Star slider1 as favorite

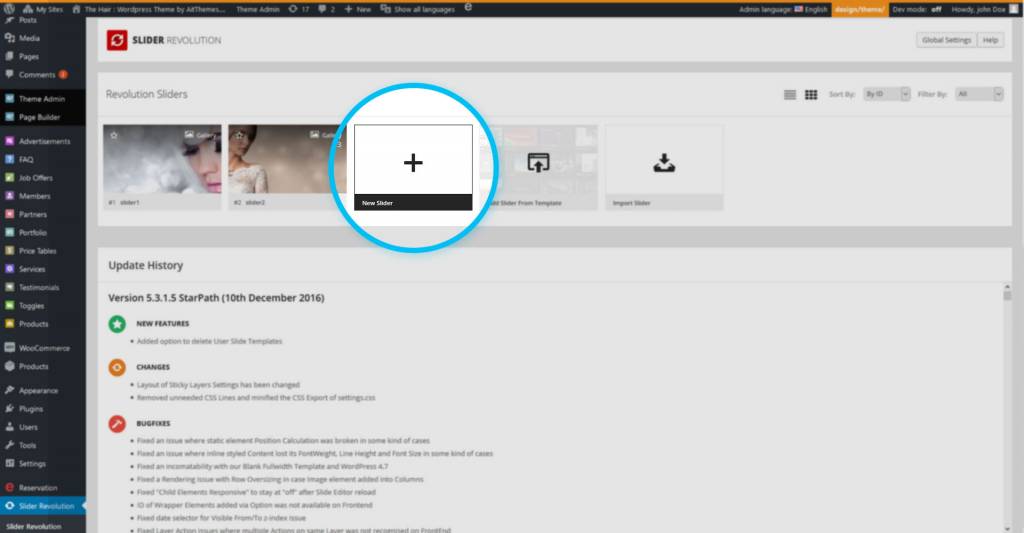(114, 135)
